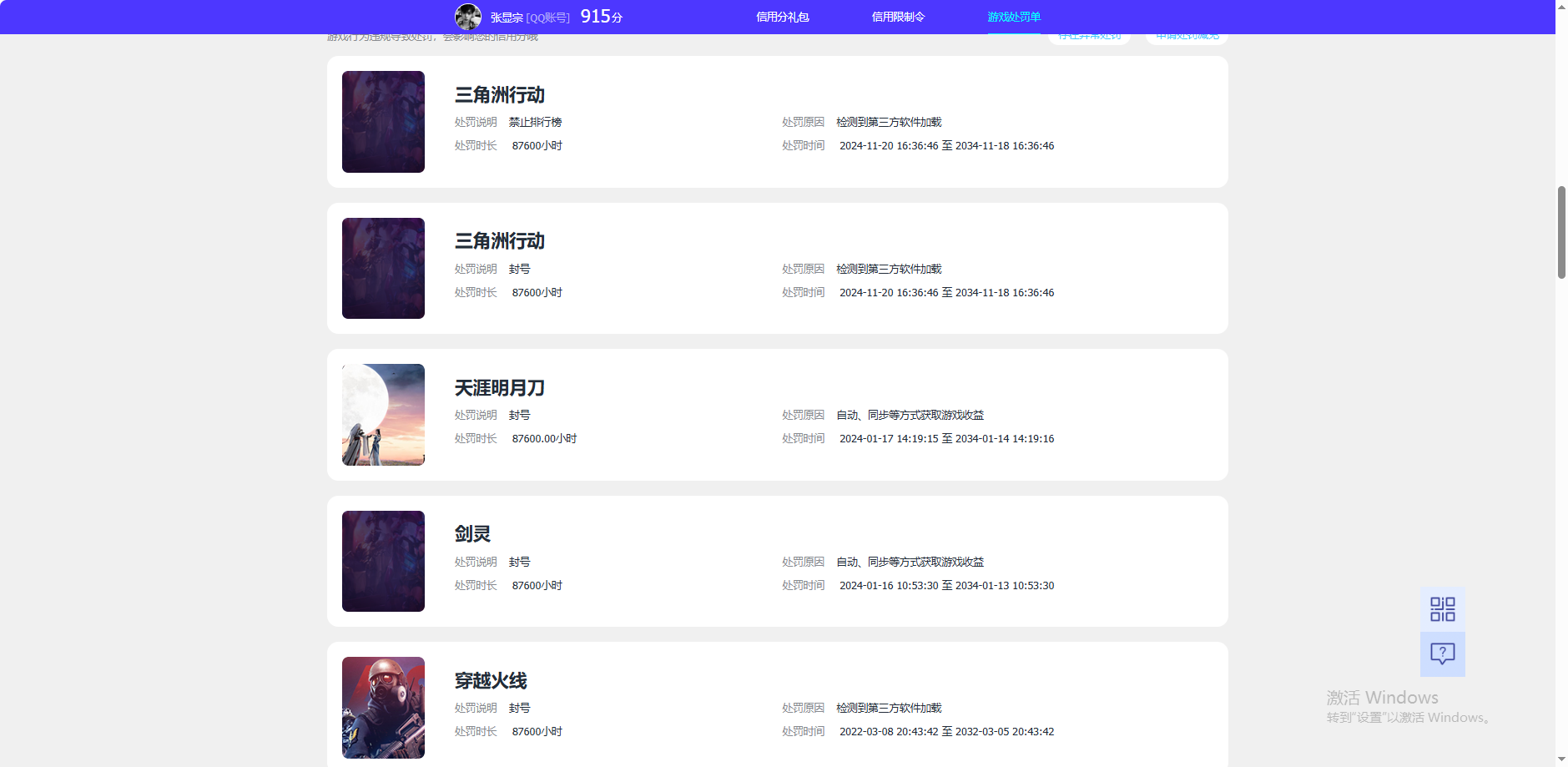Image resolution: width=1568 pixels, height=767 pixels.
Task: Click the 剑灵 title text
Action: (472, 534)
